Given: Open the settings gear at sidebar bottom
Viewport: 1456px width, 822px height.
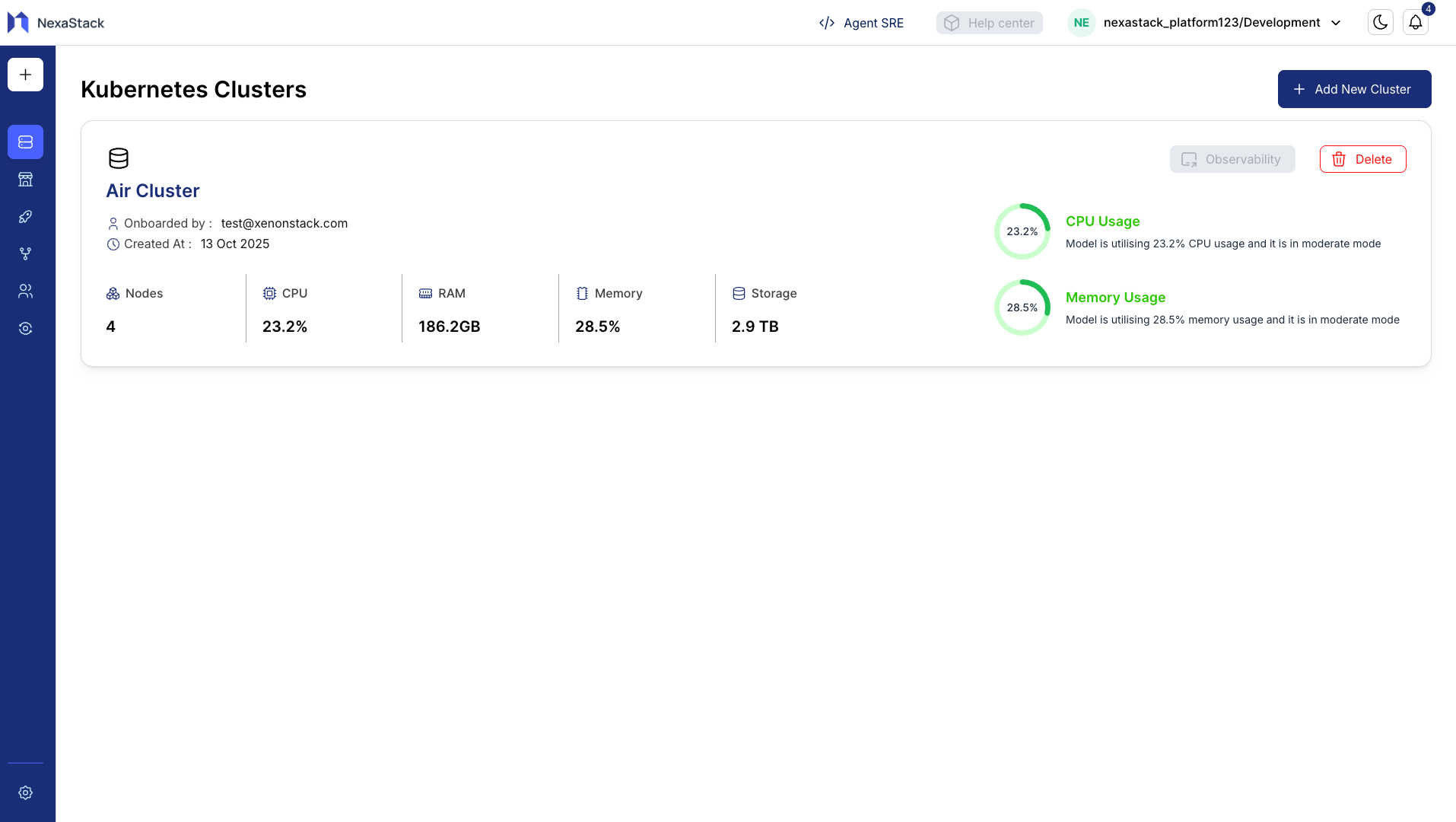Looking at the screenshot, I should coord(25,792).
